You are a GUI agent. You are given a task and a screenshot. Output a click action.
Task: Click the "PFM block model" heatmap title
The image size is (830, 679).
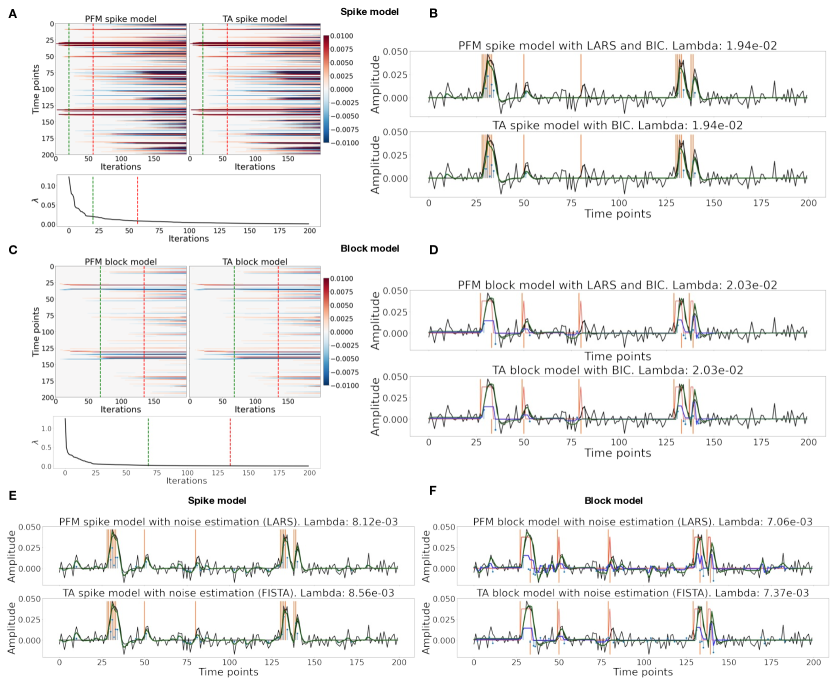click(121, 262)
